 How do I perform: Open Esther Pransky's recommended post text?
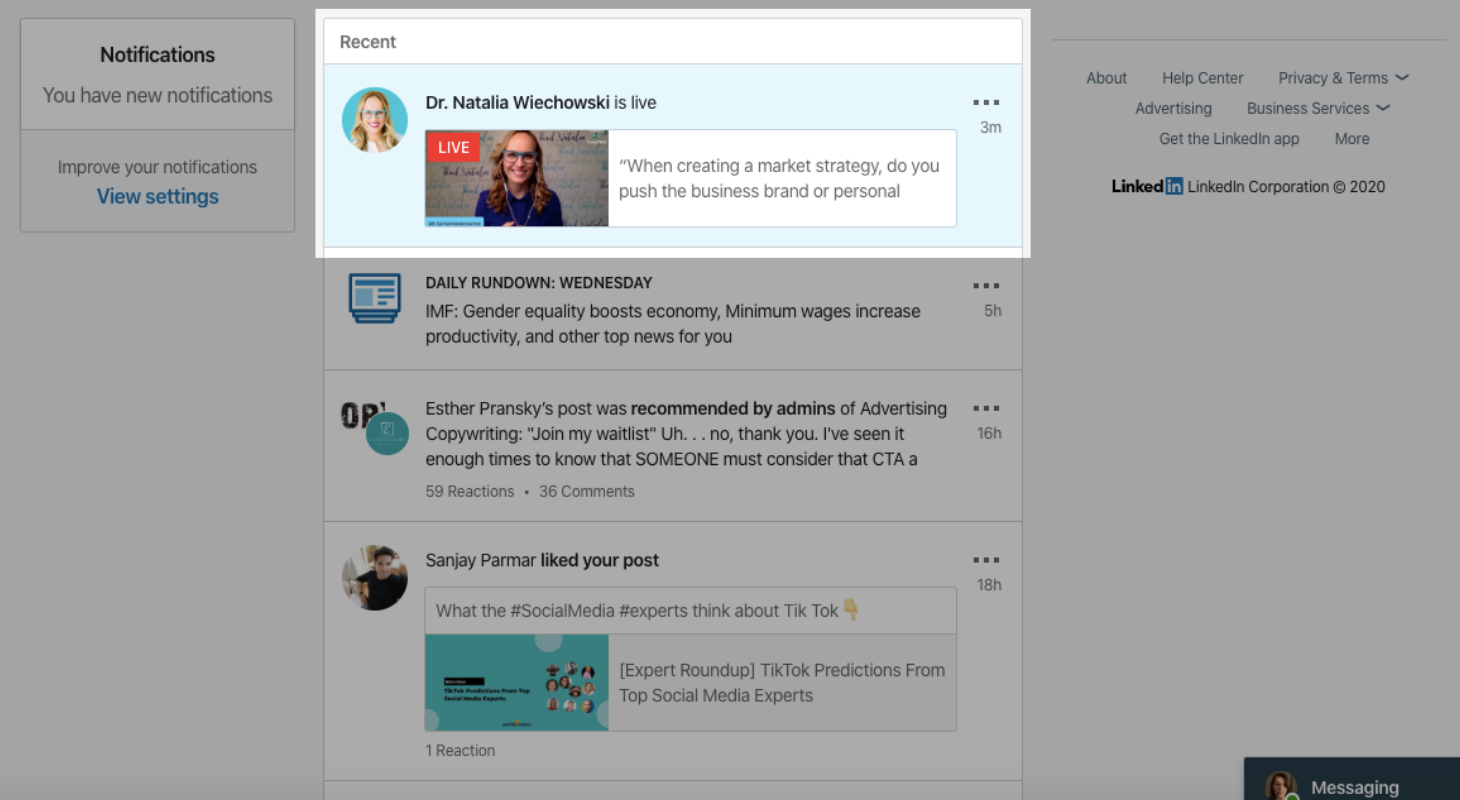(x=686, y=434)
